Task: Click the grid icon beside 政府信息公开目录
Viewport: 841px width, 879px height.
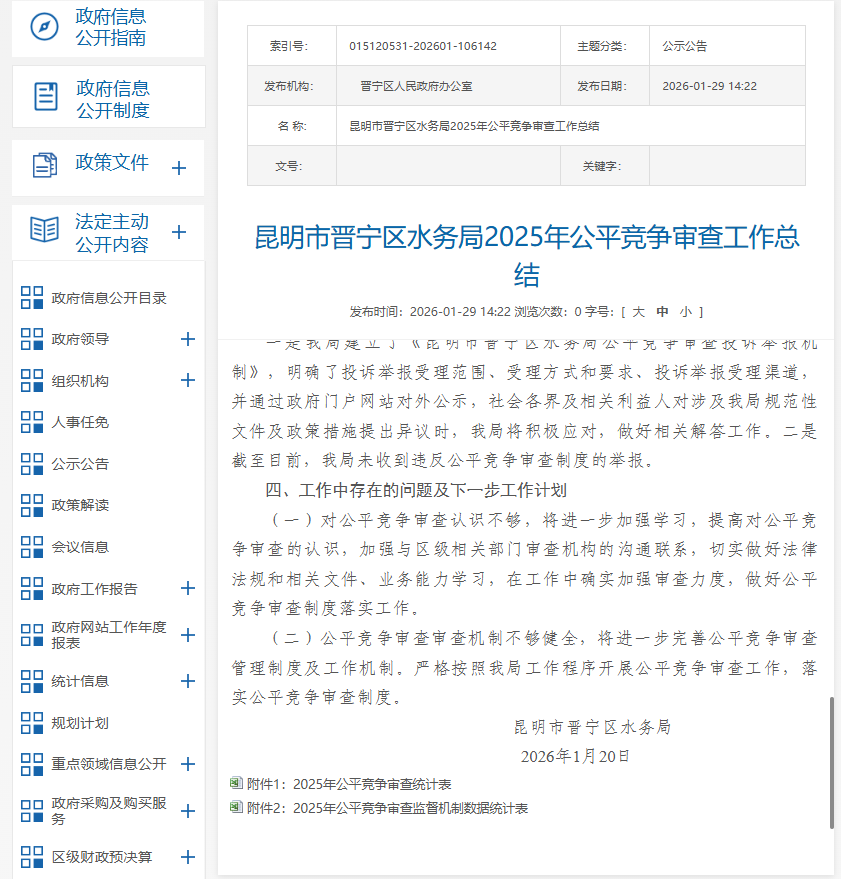Action: click(x=32, y=297)
